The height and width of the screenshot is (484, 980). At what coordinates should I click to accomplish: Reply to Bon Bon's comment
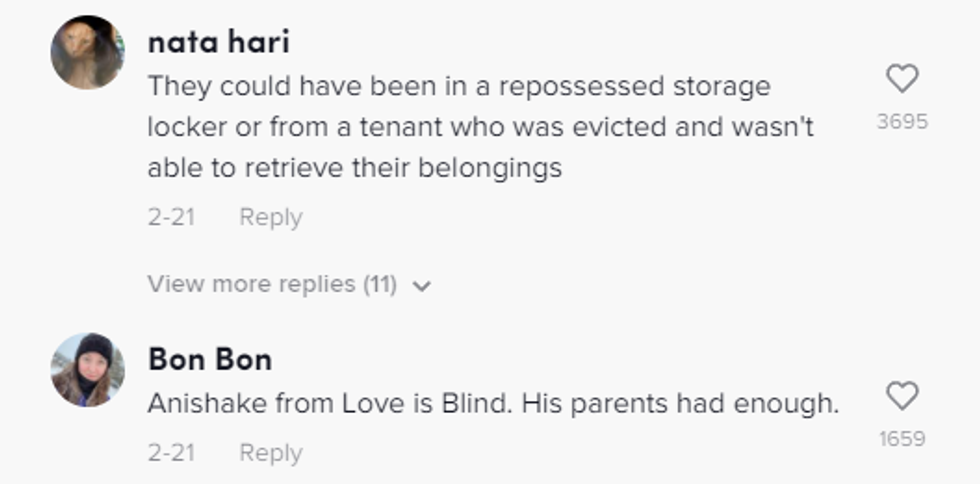coord(270,452)
